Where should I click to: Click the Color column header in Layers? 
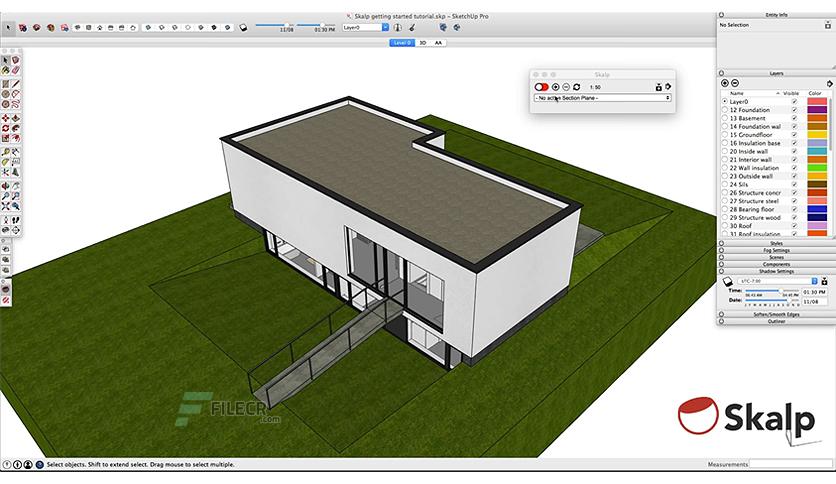pyautogui.click(x=815, y=93)
